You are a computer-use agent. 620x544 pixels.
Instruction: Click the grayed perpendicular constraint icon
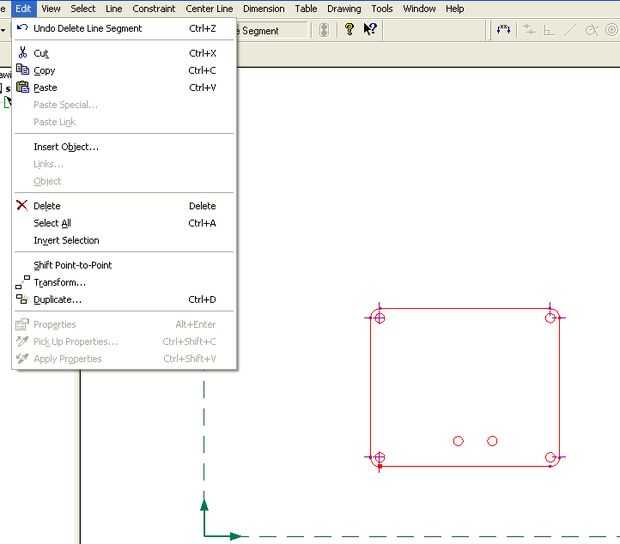548,30
